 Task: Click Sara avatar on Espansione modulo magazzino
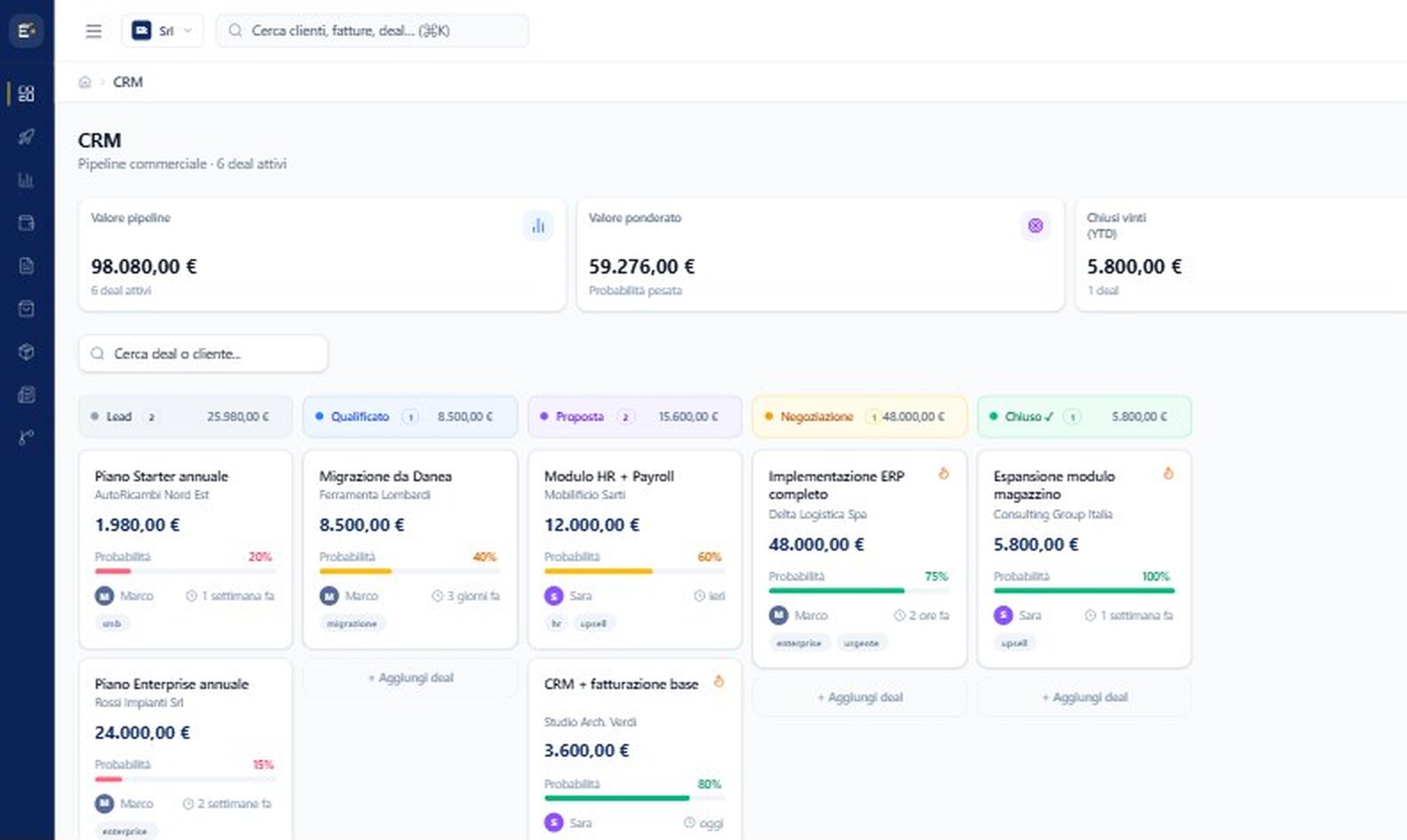tap(1004, 615)
